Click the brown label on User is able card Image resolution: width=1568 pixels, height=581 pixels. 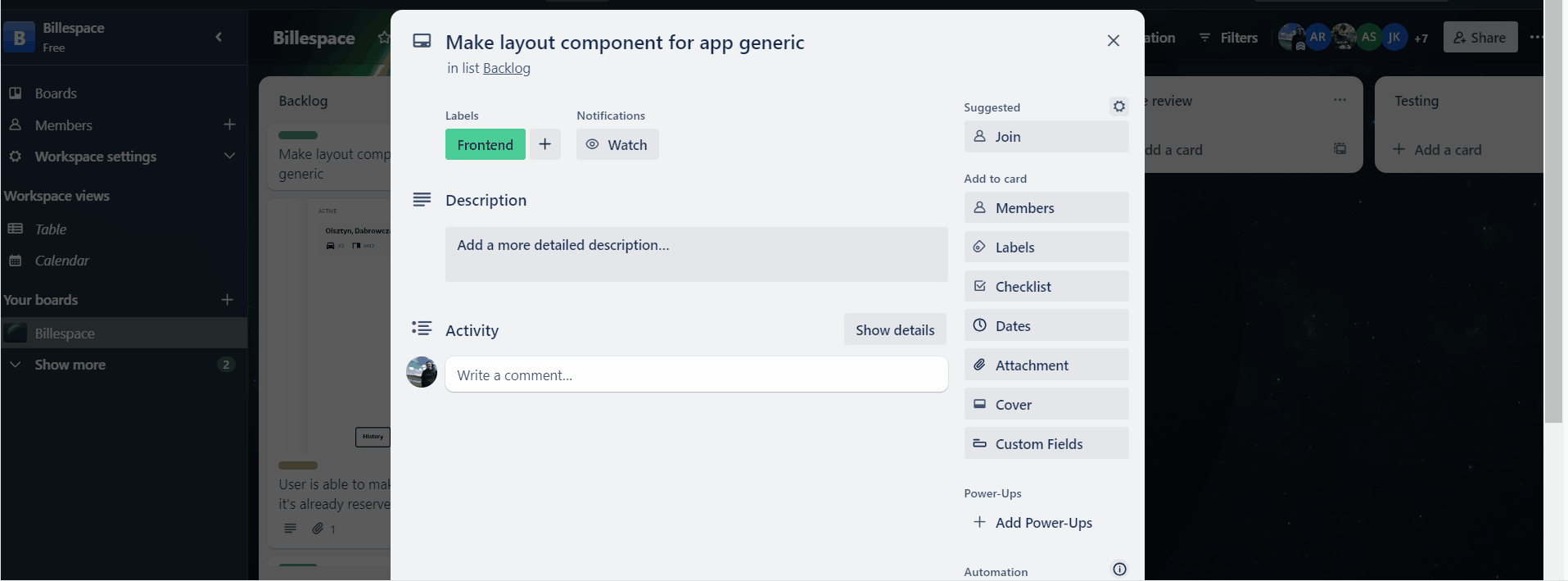click(x=298, y=465)
